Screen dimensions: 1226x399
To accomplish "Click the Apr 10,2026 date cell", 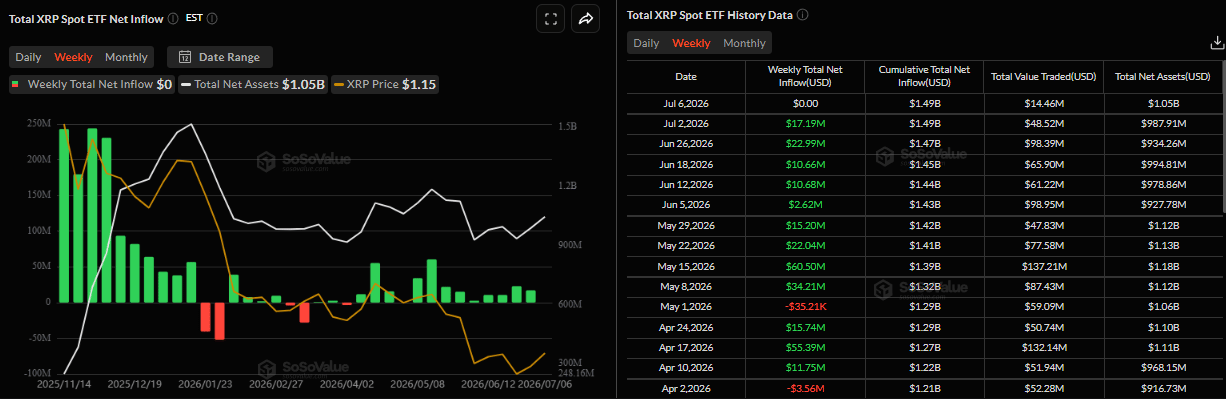I will point(686,368).
